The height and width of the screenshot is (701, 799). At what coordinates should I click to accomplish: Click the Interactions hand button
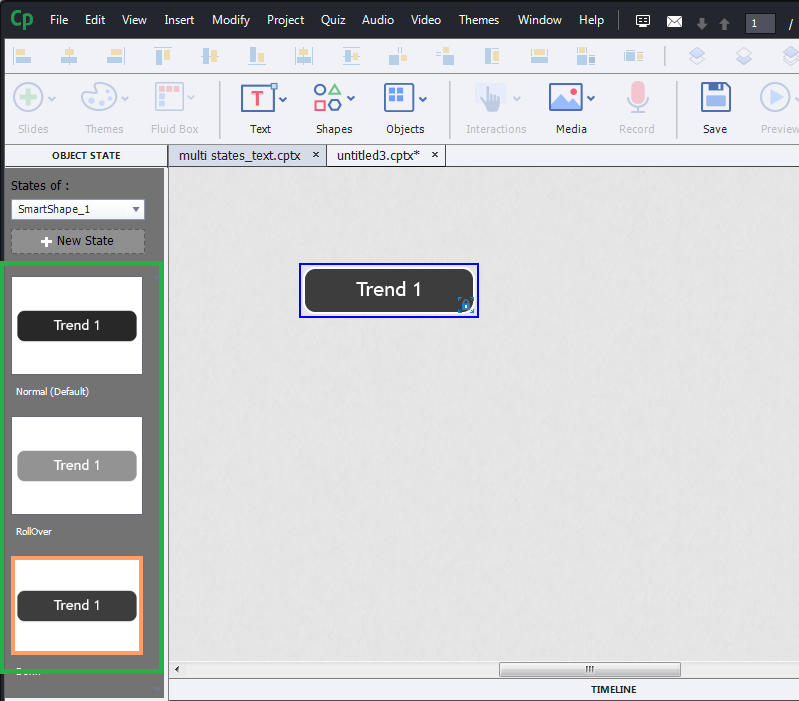point(490,98)
